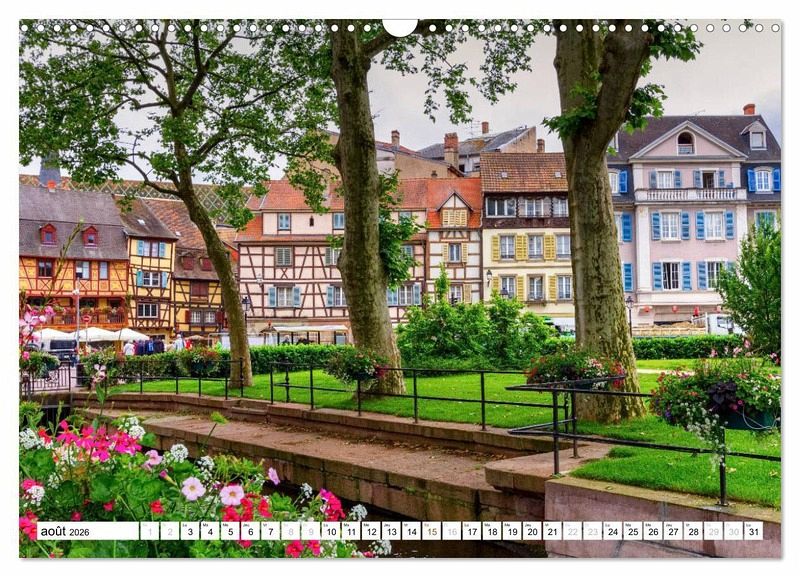Screen dimensions: 800x577
Task: Select day 12 in the calendar strip
Action: click(370, 531)
